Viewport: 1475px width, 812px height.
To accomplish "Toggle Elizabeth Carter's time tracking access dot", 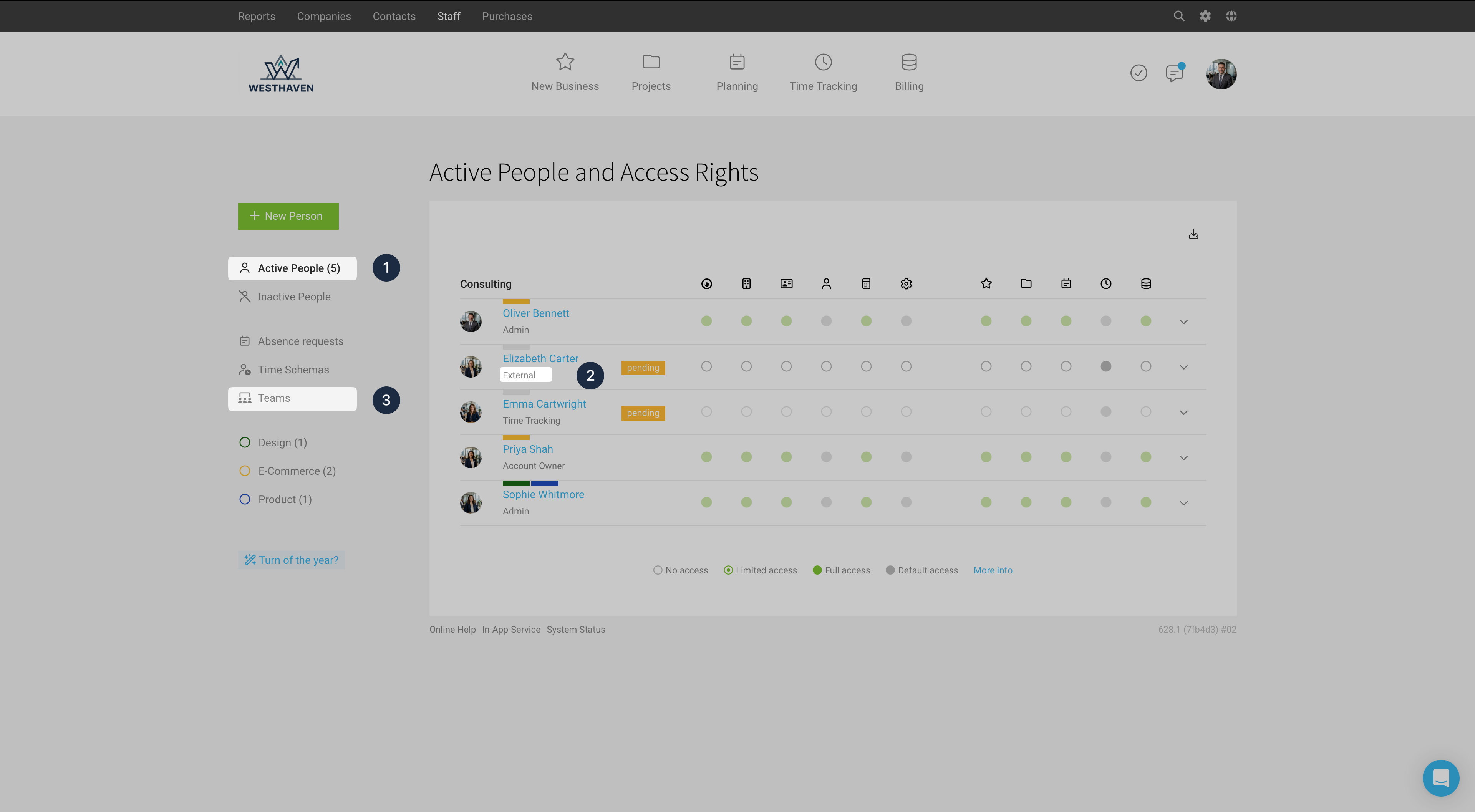I will point(1106,366).
